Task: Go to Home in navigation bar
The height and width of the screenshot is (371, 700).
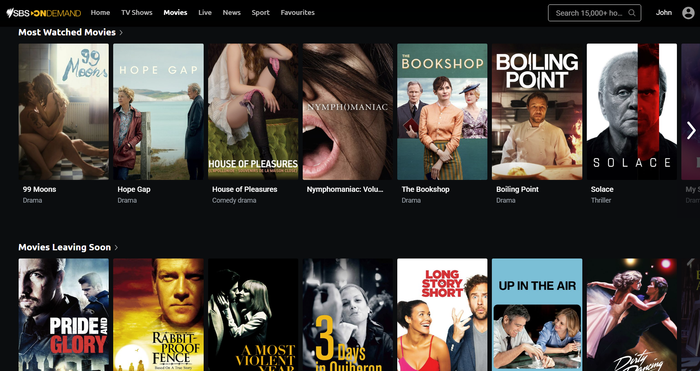Action: tap(100, 13)
